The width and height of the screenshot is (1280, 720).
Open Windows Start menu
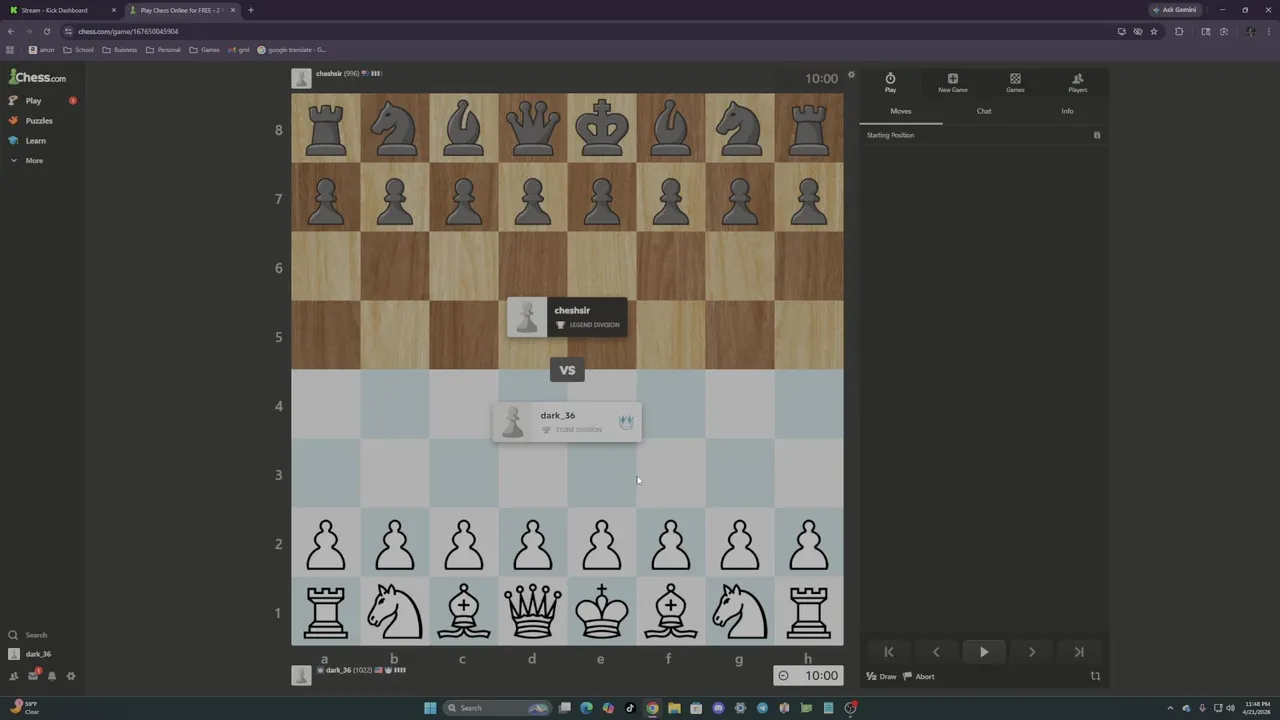click(430, 708)
